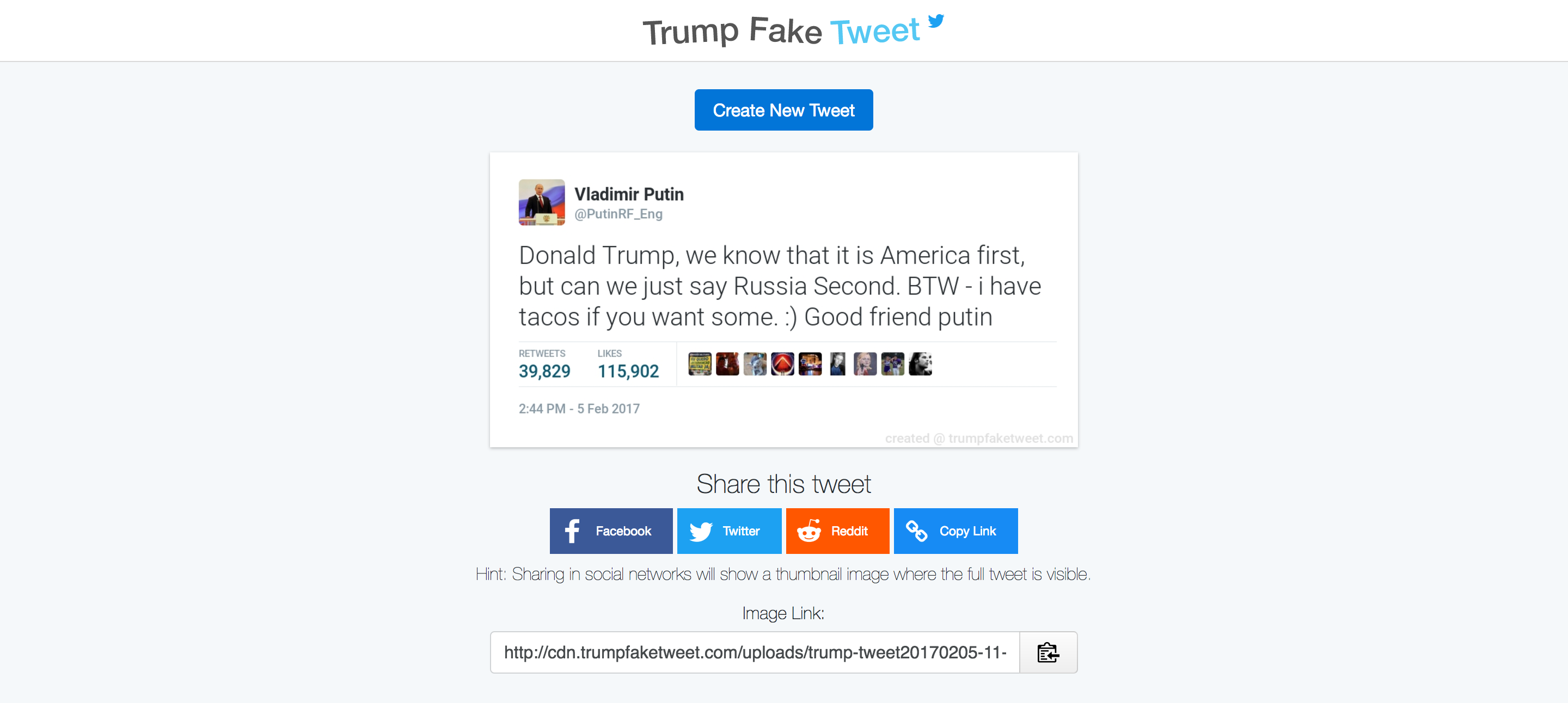Click the Twitter bird icon on the share button
This screenshot has width=1568, height=703.
[702, 531]
